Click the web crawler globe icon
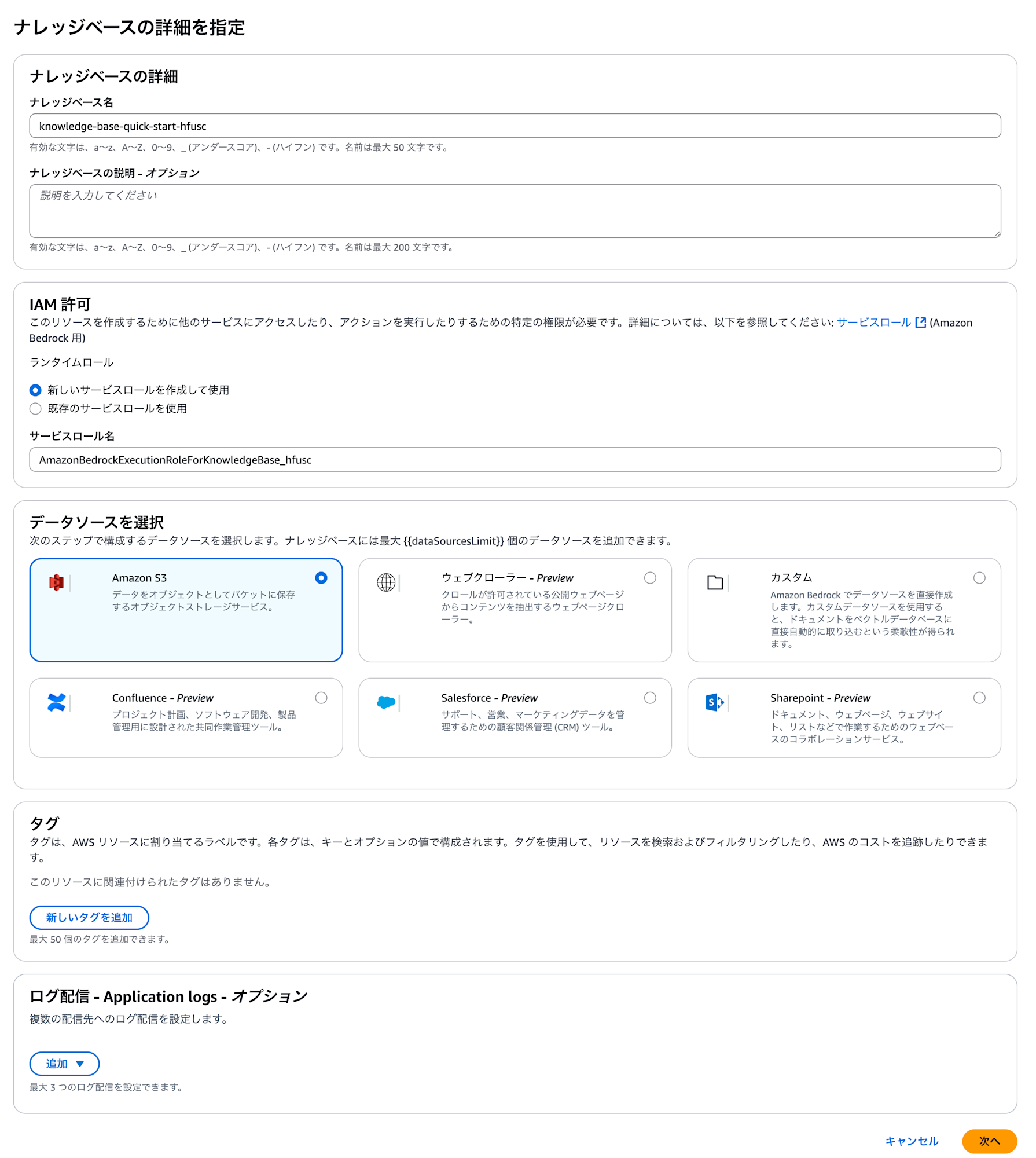The width and height of the screenshot is (1036, 1158). [x=386, y=582]
